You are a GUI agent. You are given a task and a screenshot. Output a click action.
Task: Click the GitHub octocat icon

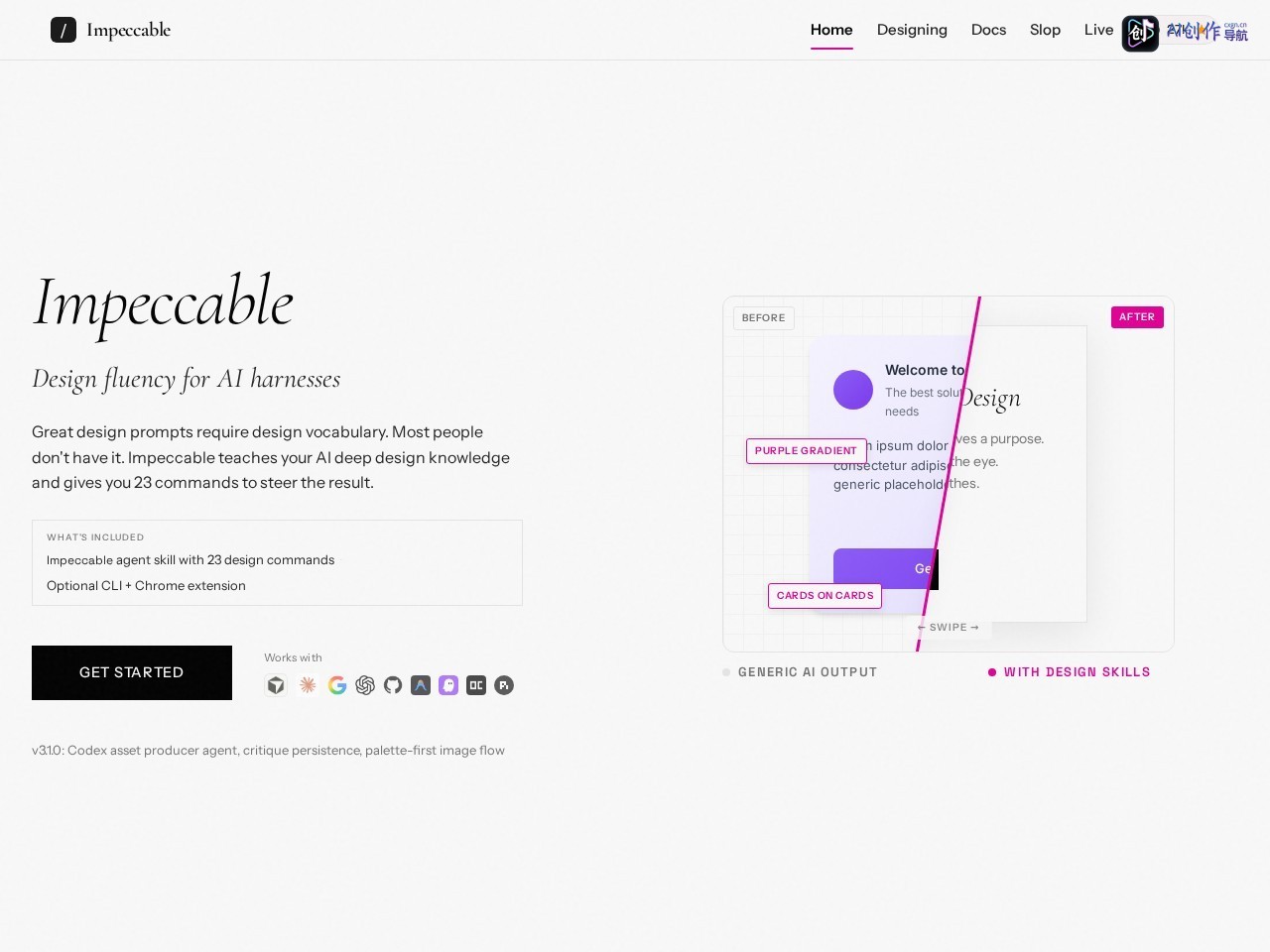pos(393,685)
